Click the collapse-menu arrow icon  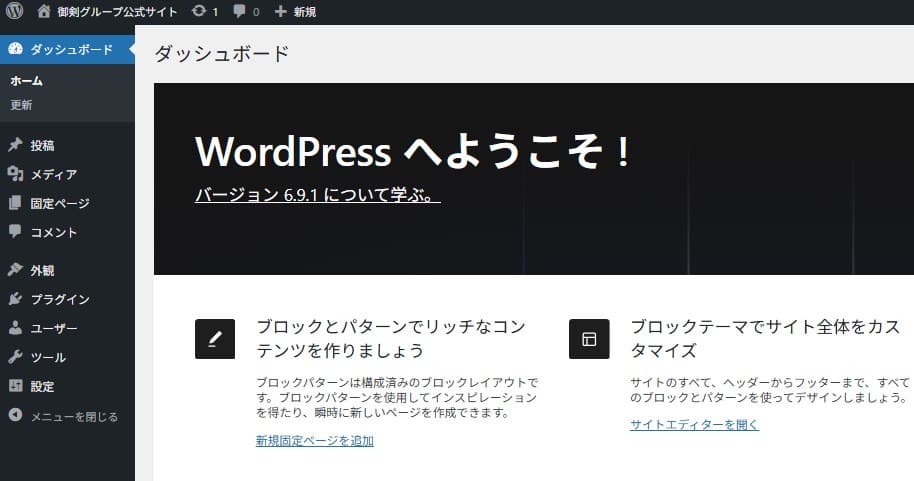pyautogui.click(x=15, y=415)
